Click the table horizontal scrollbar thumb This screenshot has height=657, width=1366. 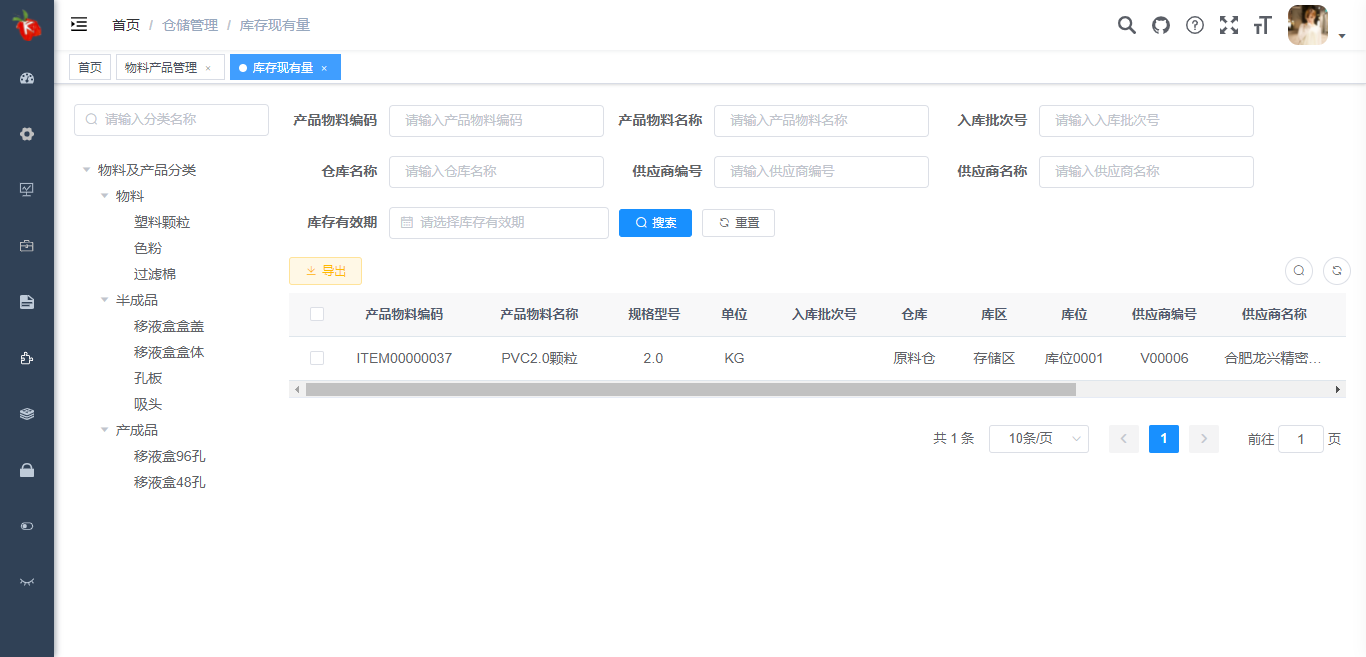(690, 390)
